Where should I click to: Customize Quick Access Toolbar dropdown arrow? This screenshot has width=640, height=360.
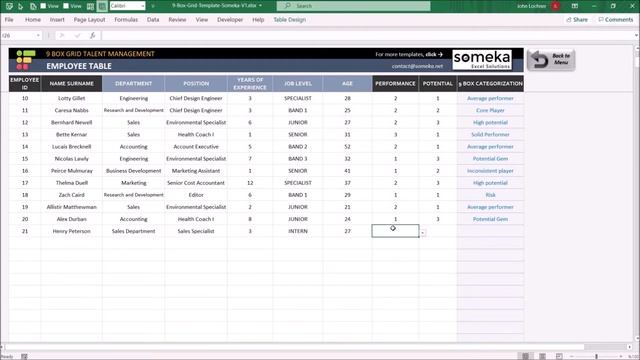click(153, 6)
